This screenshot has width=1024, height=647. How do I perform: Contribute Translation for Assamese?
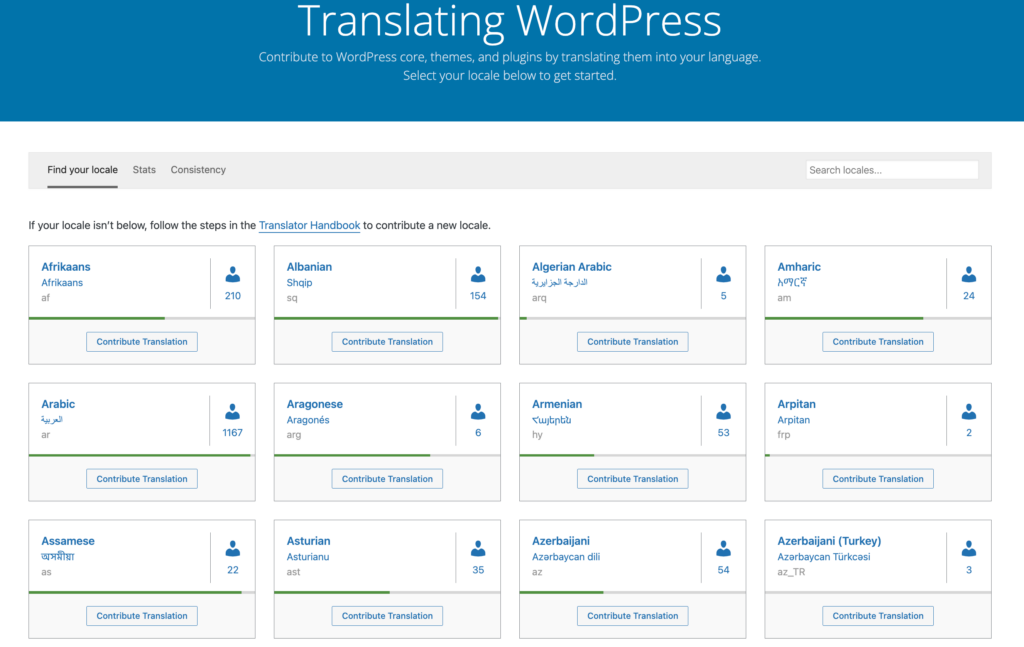142,616
